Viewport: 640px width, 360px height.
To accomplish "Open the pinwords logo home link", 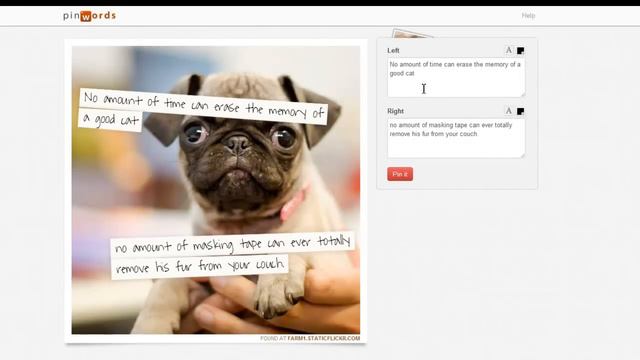I will pyautogui.click(x=89, y=16).
